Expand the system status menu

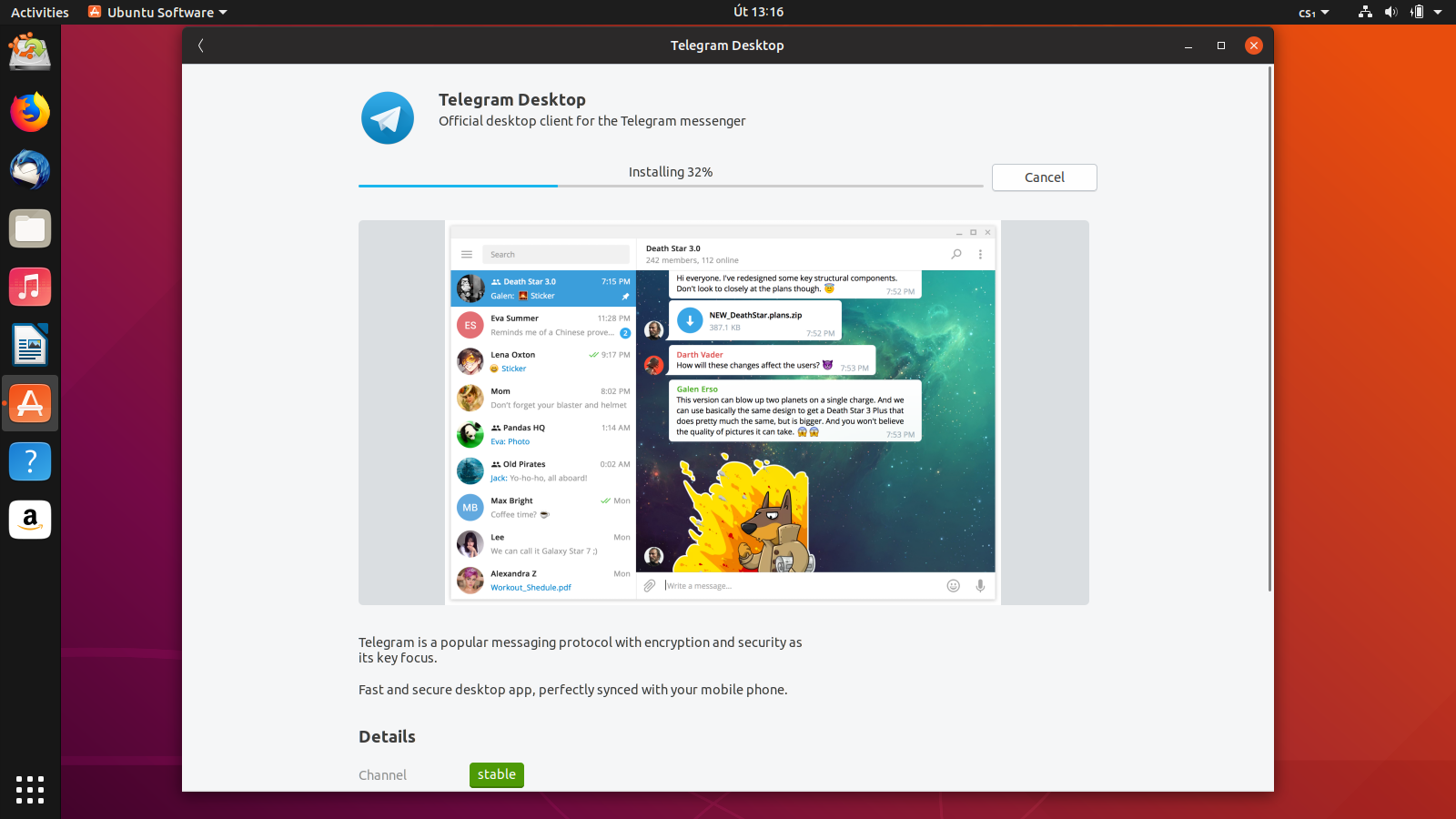click(1421, 12)
